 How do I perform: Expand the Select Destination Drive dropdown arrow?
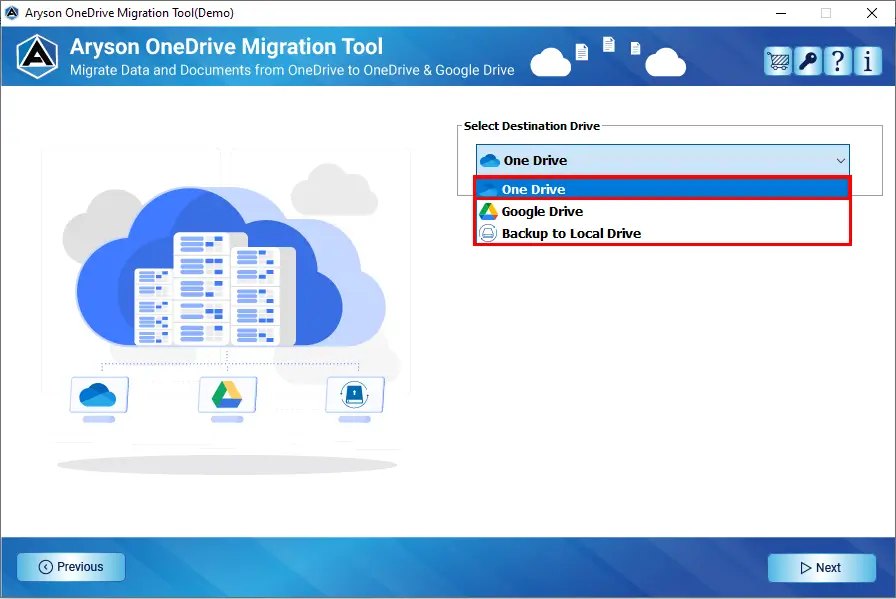tap(841, 161)
